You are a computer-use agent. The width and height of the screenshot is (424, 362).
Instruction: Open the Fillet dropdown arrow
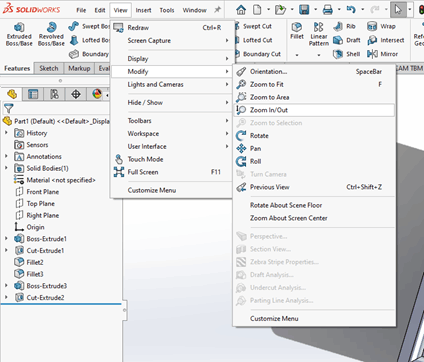297,55
